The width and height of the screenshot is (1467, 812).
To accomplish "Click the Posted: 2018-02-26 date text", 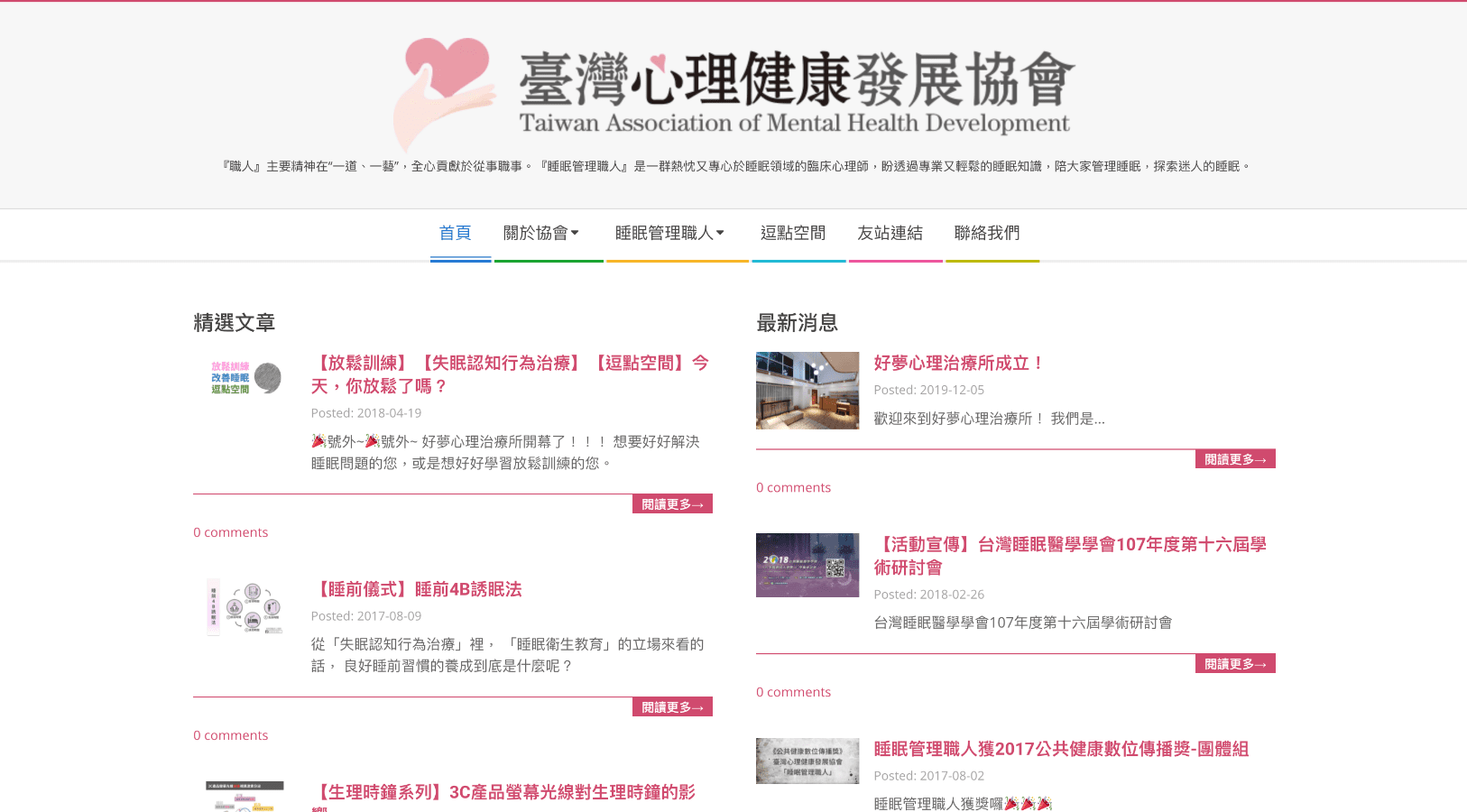I will (x=928, y=595).
